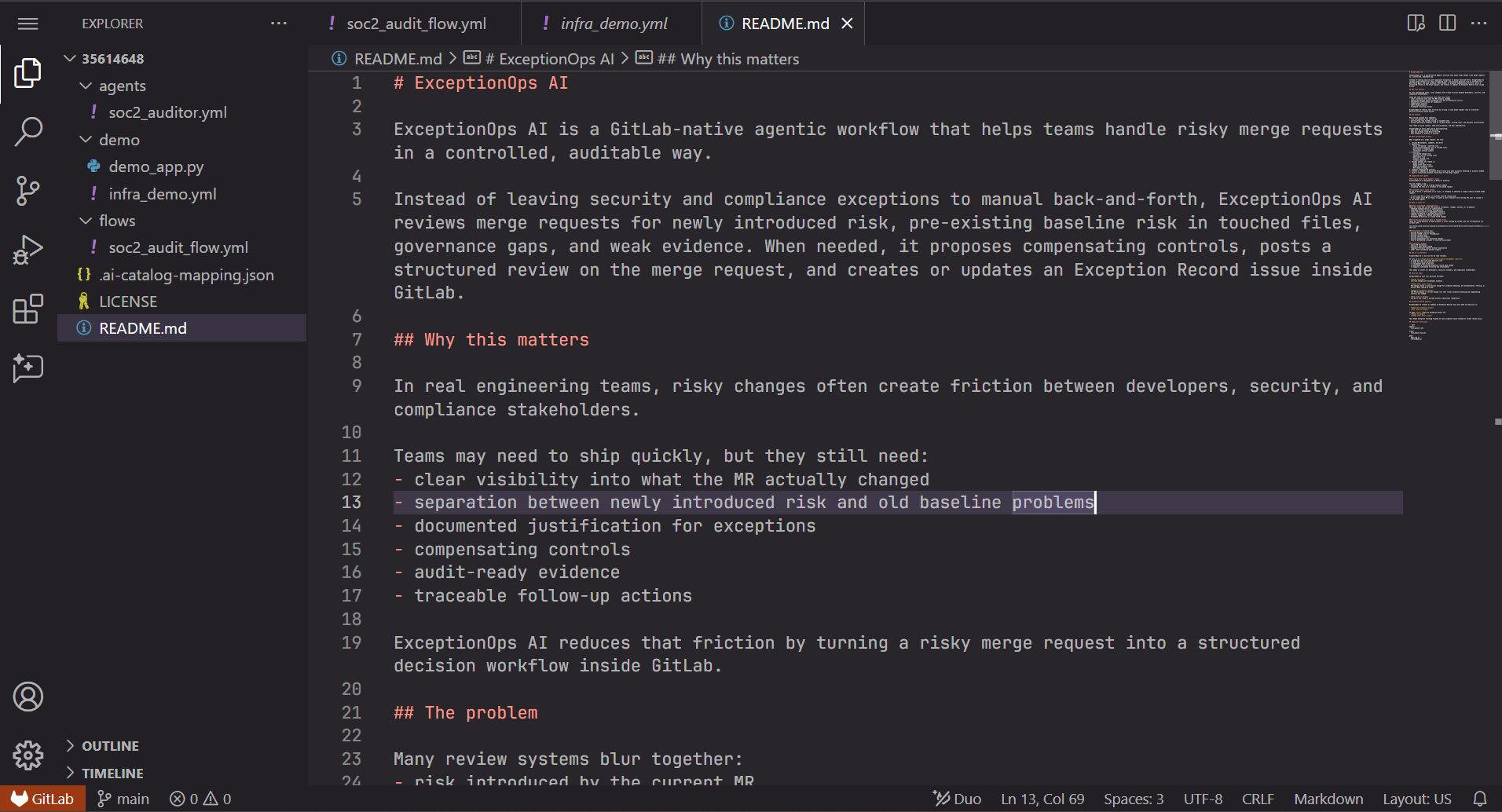The height and width of the screenshot is (812, 1502).
Task: Open demo_app.py file
Action: 182,166
